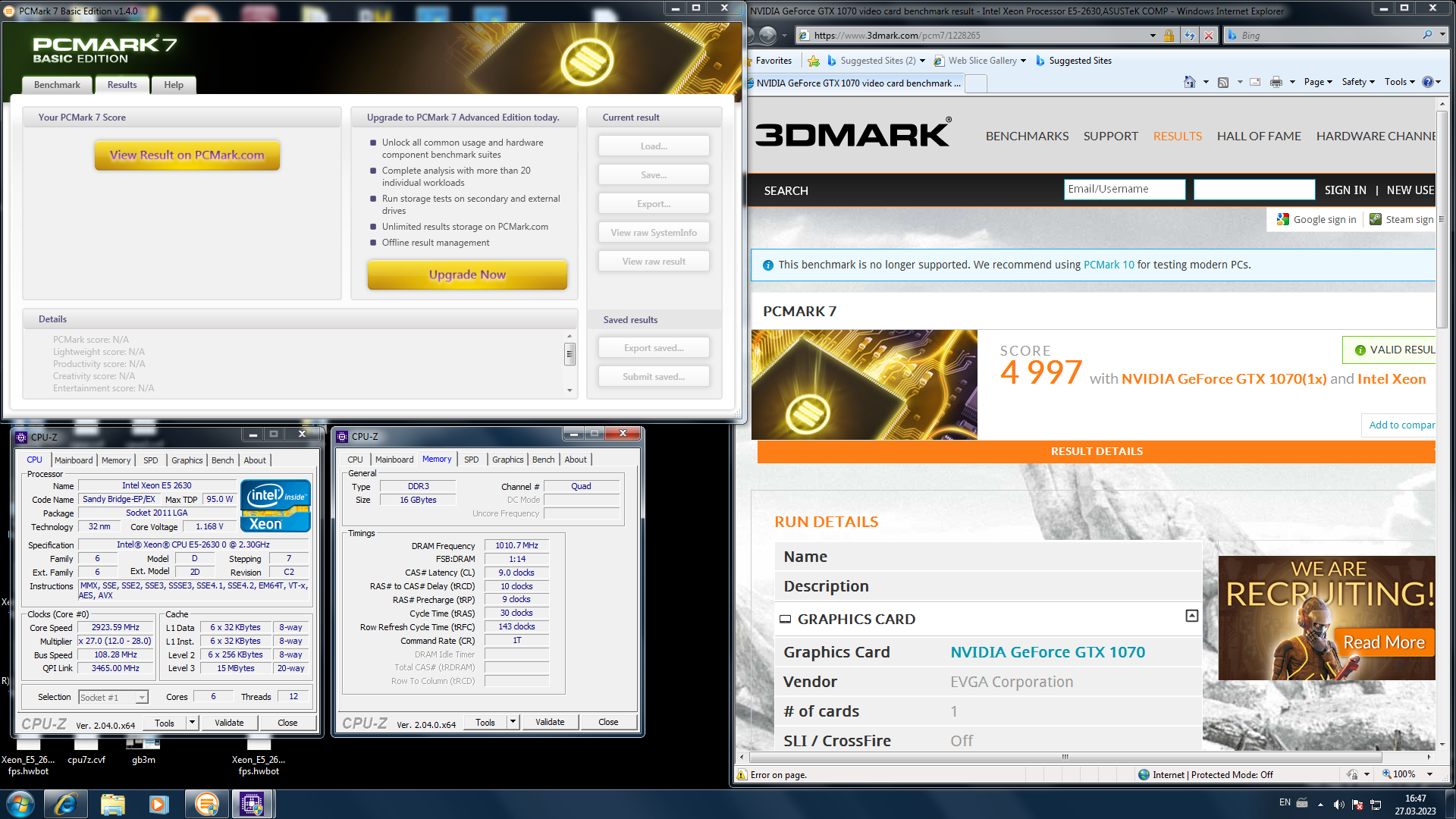The width and height of the screenshot is (1456, 819).
Task: Expand the Web Slice Gallery dropdown
Action: pos(1023,61)
